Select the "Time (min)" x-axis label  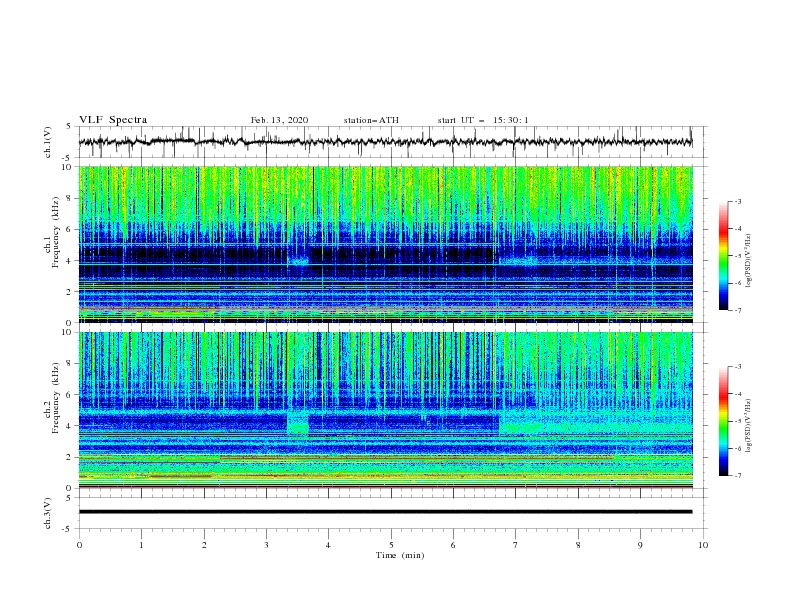(x=400, y=555)
